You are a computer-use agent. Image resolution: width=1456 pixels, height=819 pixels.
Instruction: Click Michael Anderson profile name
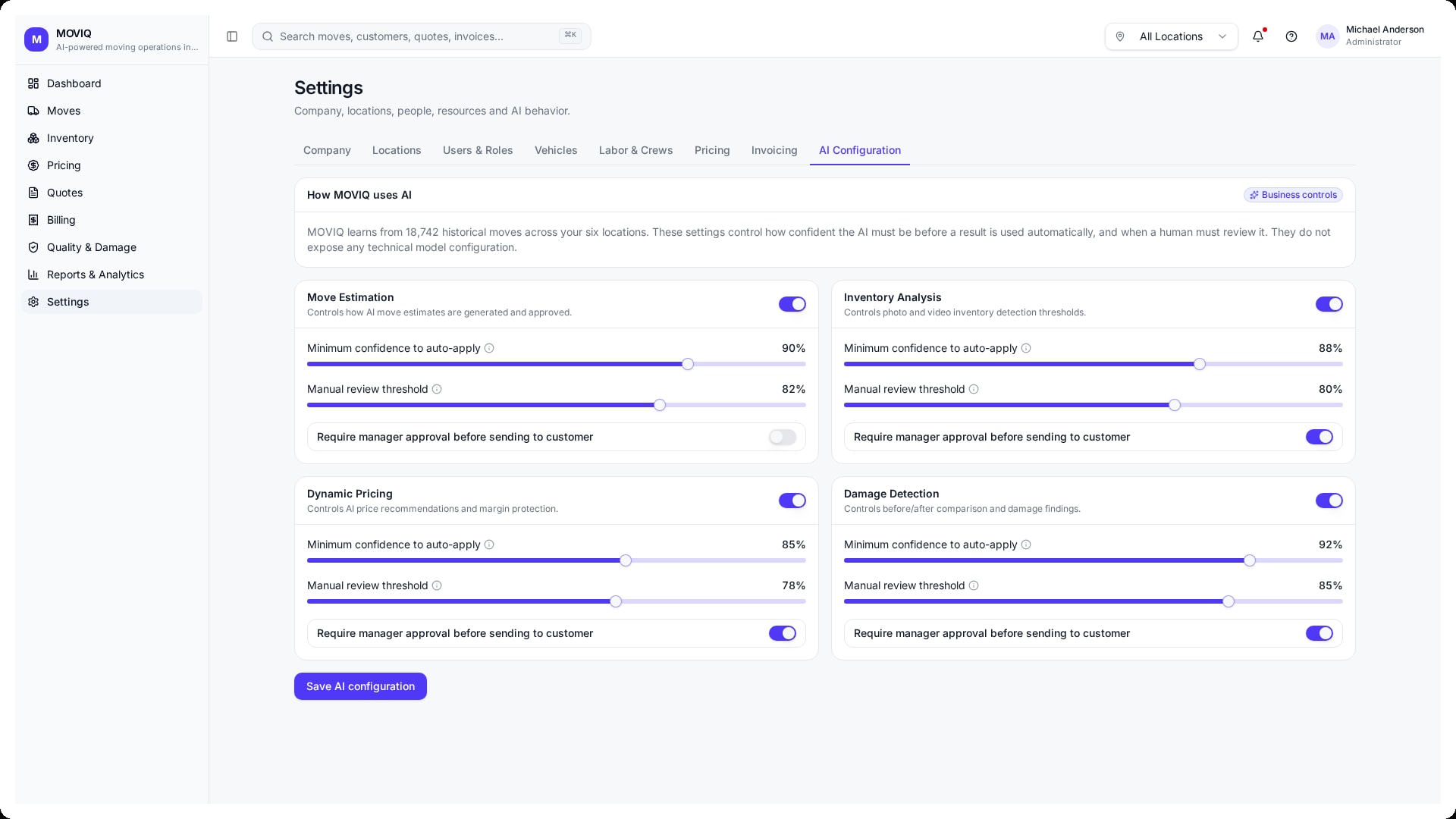pos(1385,30)
